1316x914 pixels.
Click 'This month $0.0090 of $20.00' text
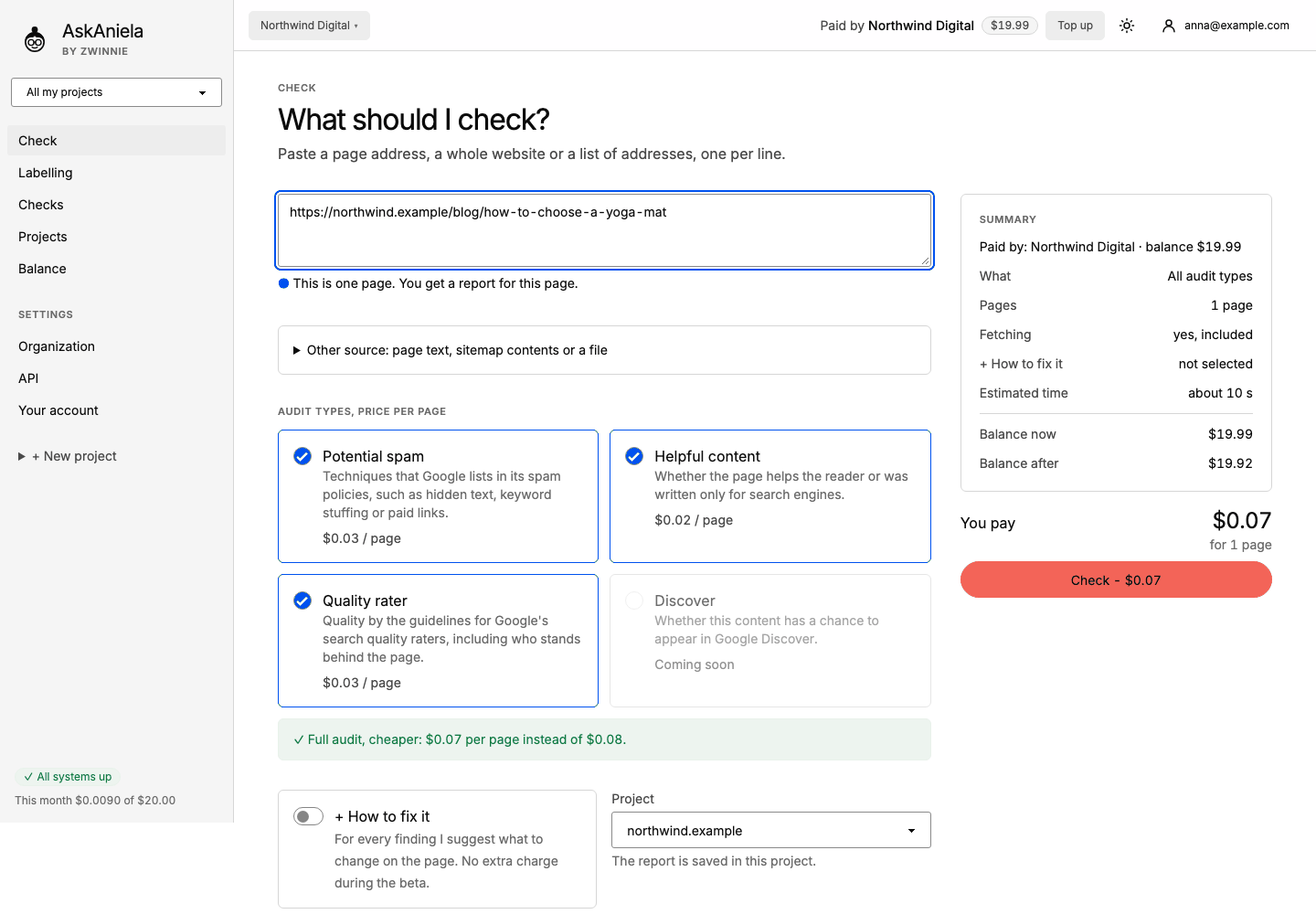95,800
